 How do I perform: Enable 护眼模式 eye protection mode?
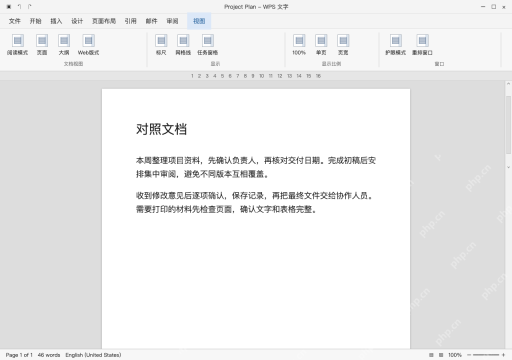point(396,45)
